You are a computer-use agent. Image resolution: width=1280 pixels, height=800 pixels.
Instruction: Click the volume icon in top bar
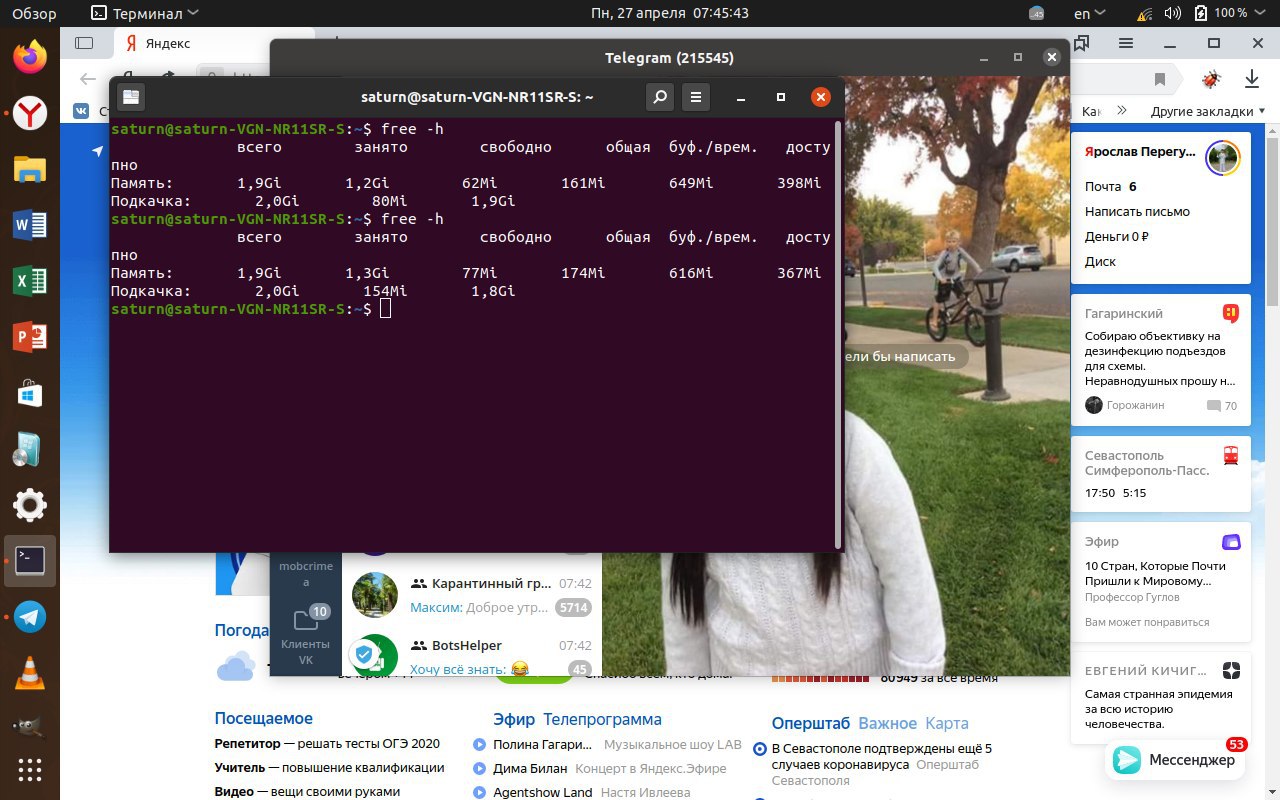click(x=1175, y=14)
